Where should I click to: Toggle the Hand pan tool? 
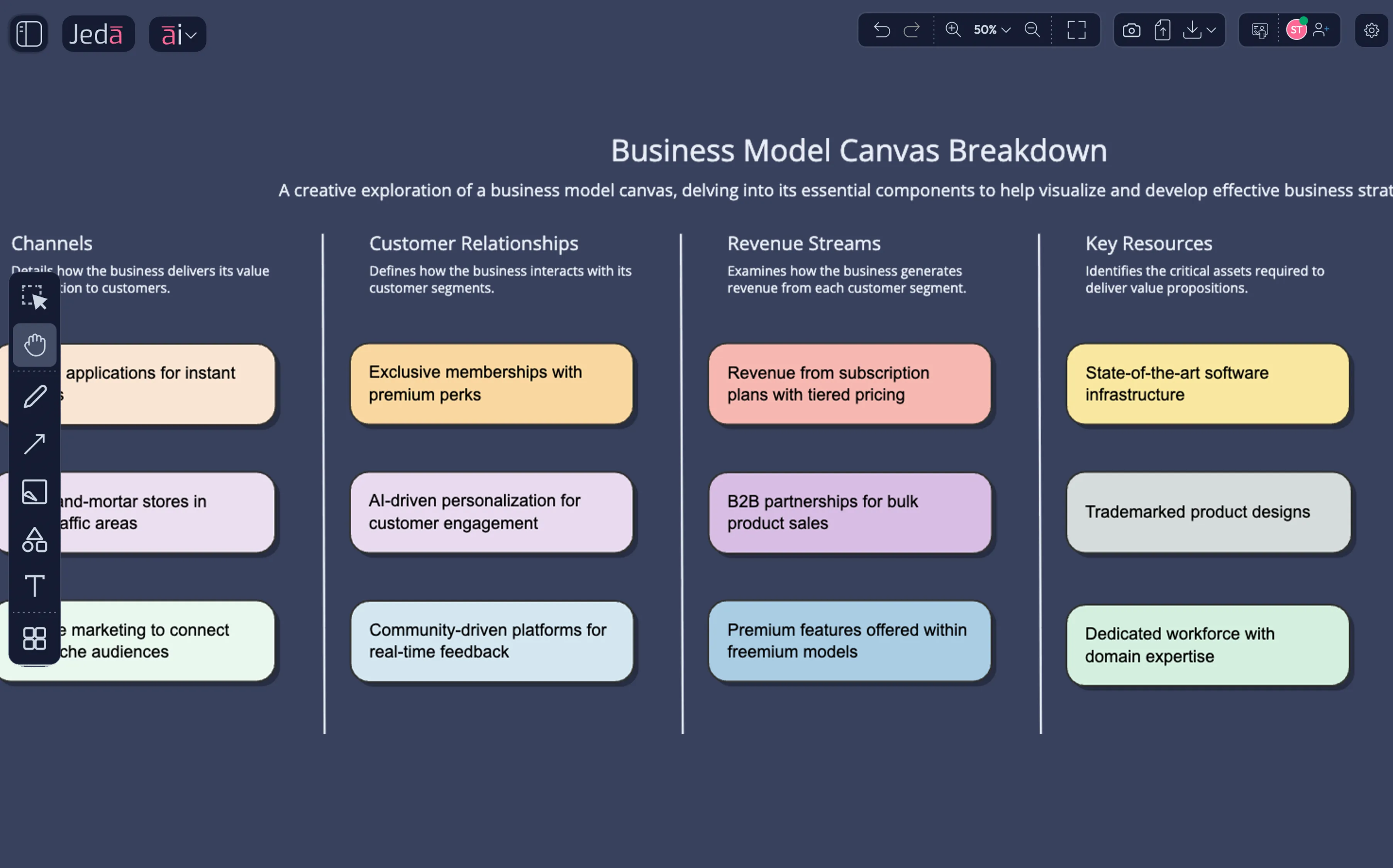click(x=34, y=344)
